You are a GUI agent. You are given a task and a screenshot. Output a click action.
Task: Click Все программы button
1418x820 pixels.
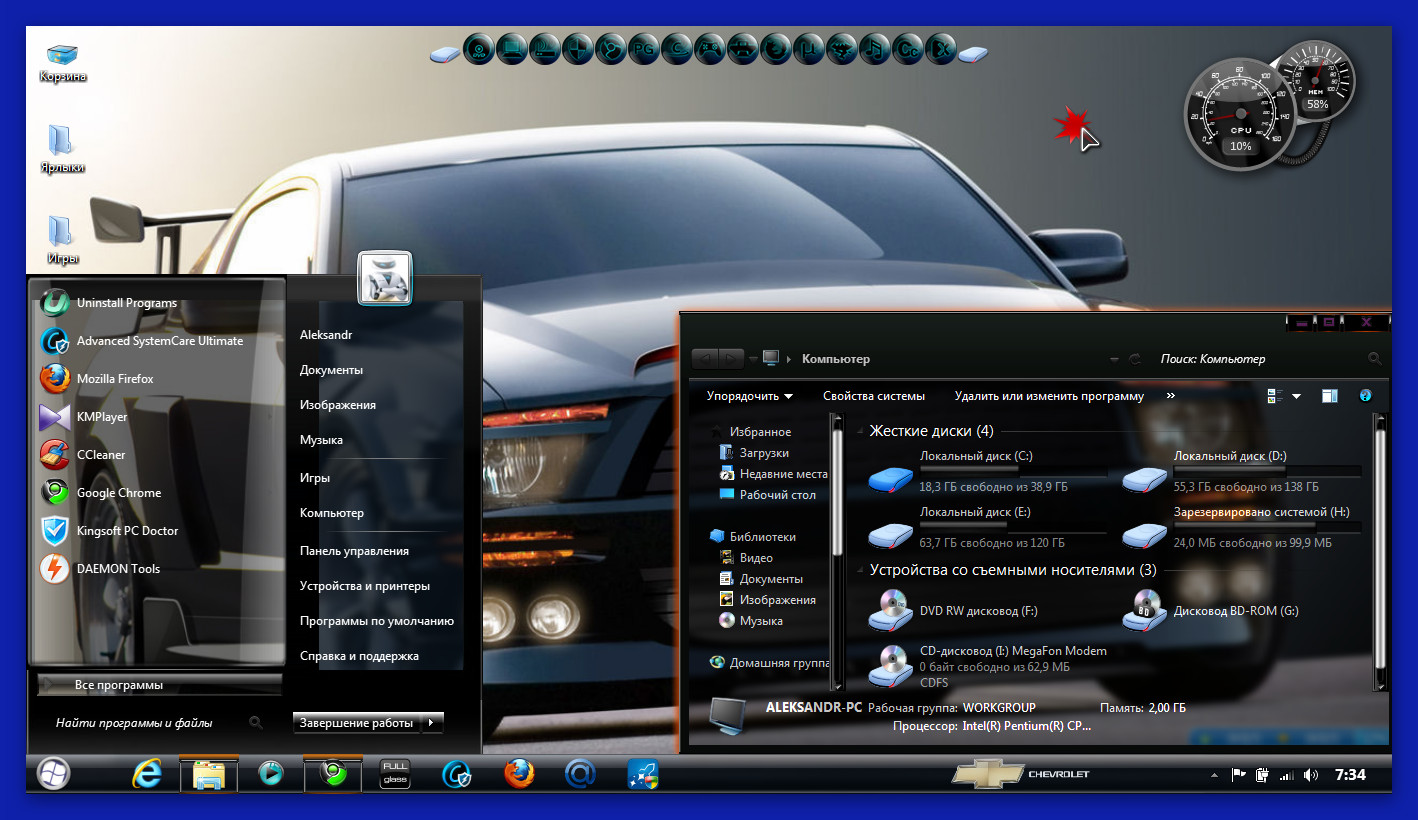coord(119,685)
